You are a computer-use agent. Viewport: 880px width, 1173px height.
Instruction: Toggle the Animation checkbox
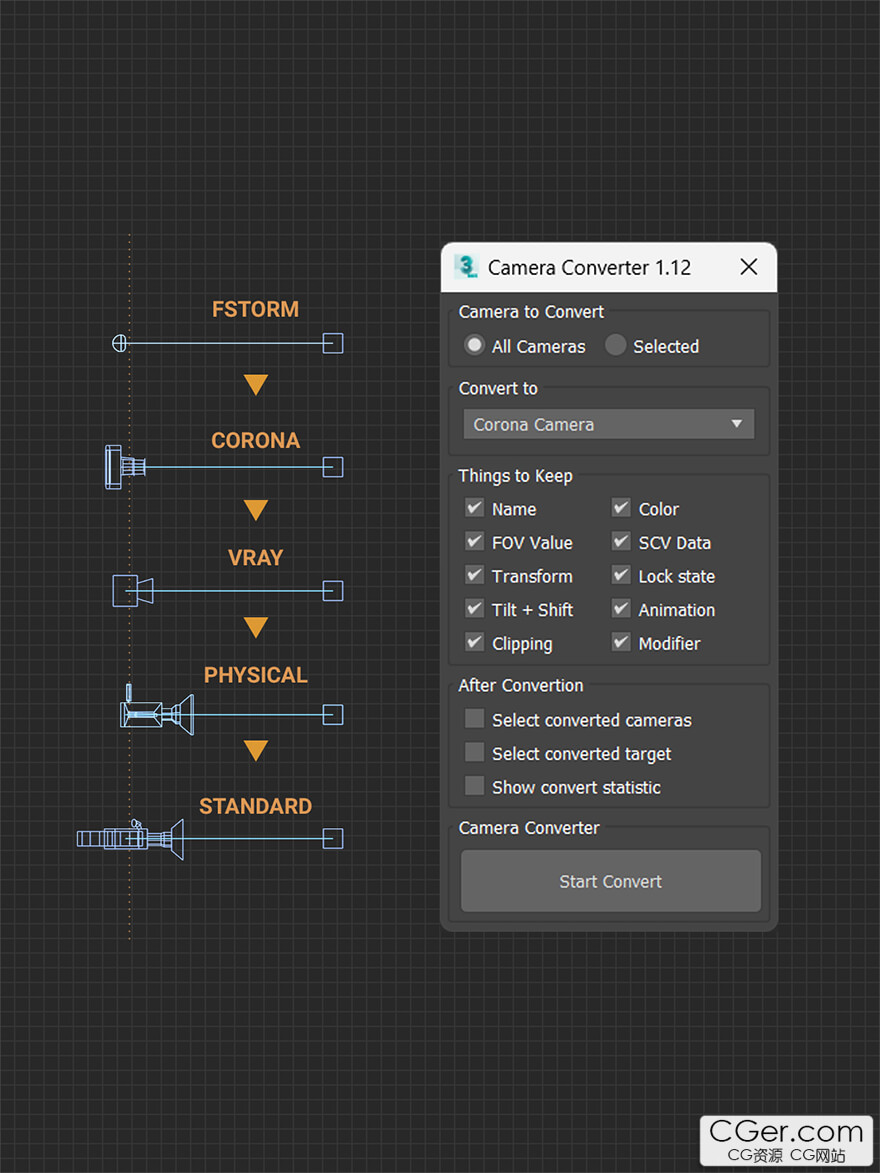[x=621, y=609]
